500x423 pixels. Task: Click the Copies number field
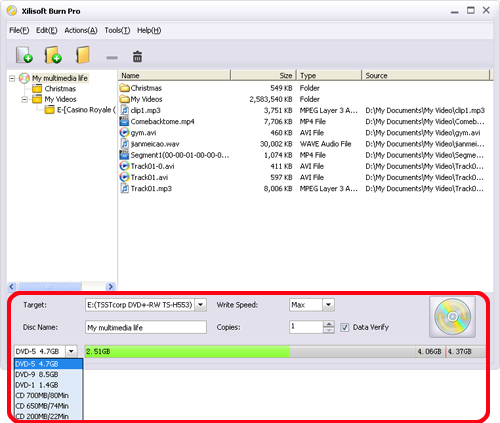click(x=306, y=327)
